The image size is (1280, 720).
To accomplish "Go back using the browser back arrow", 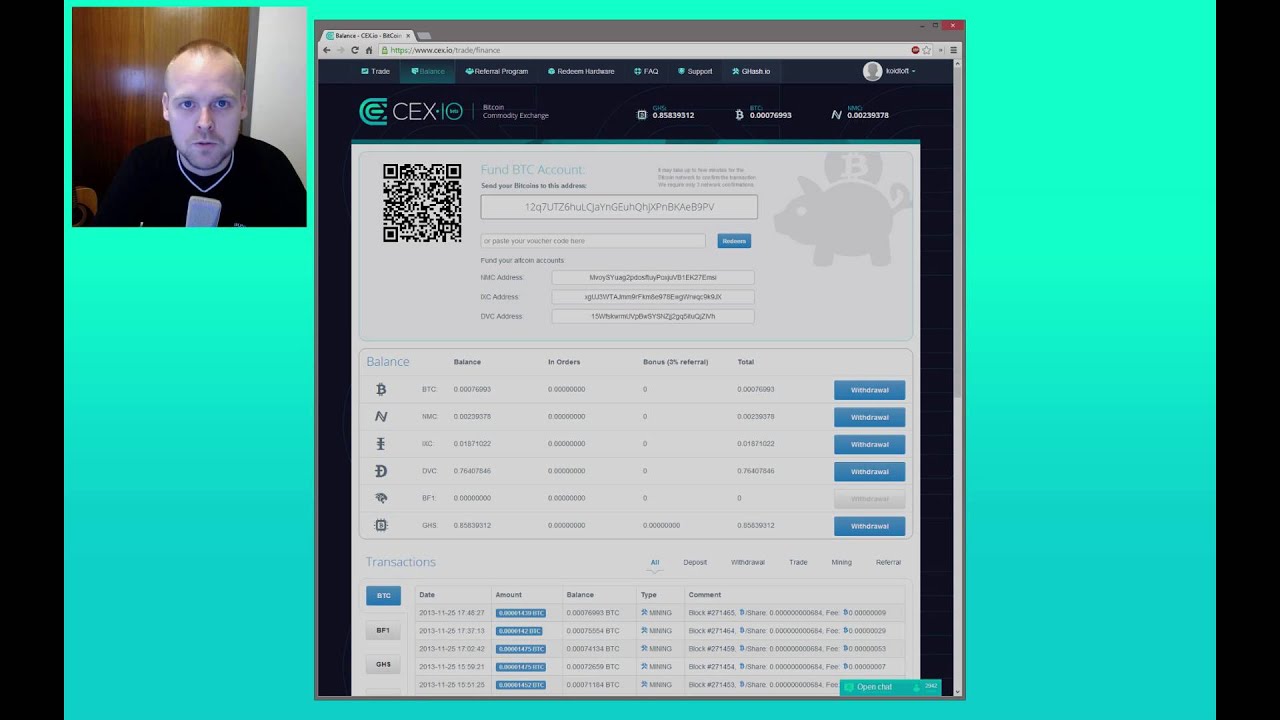I will [326, 50].
